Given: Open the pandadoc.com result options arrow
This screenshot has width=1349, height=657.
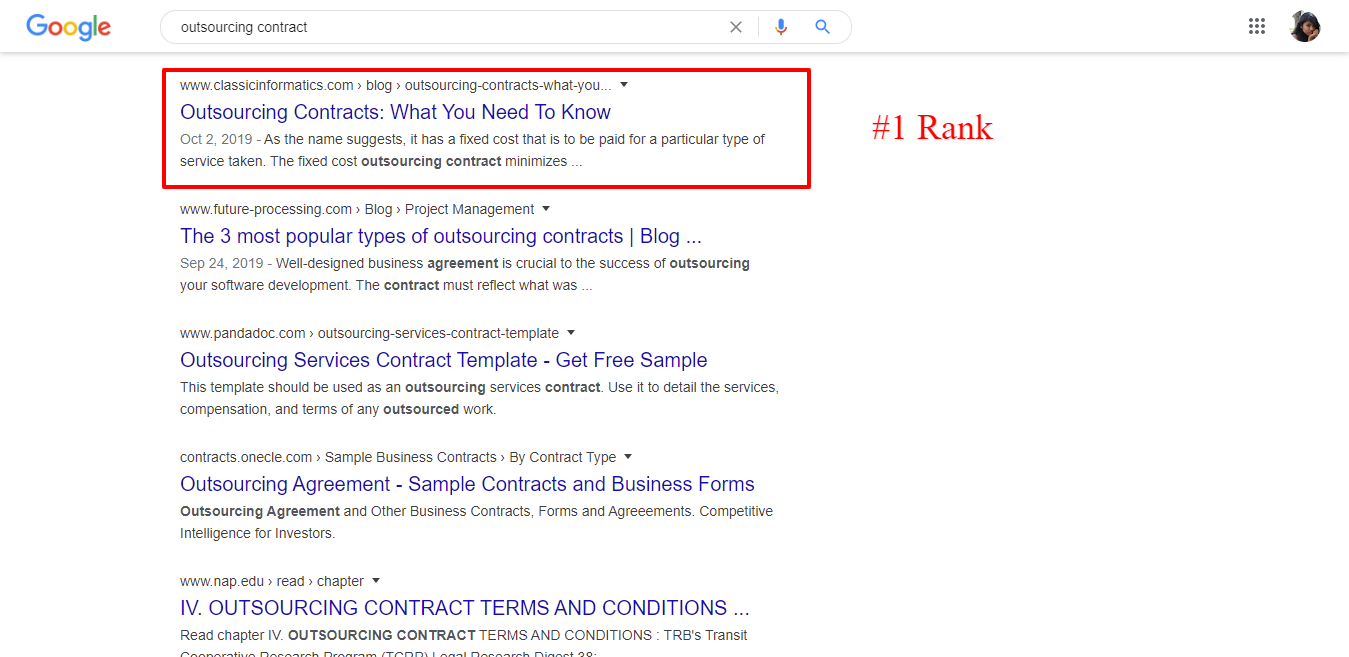Looking at the screenshot, I should coord(571,333).
